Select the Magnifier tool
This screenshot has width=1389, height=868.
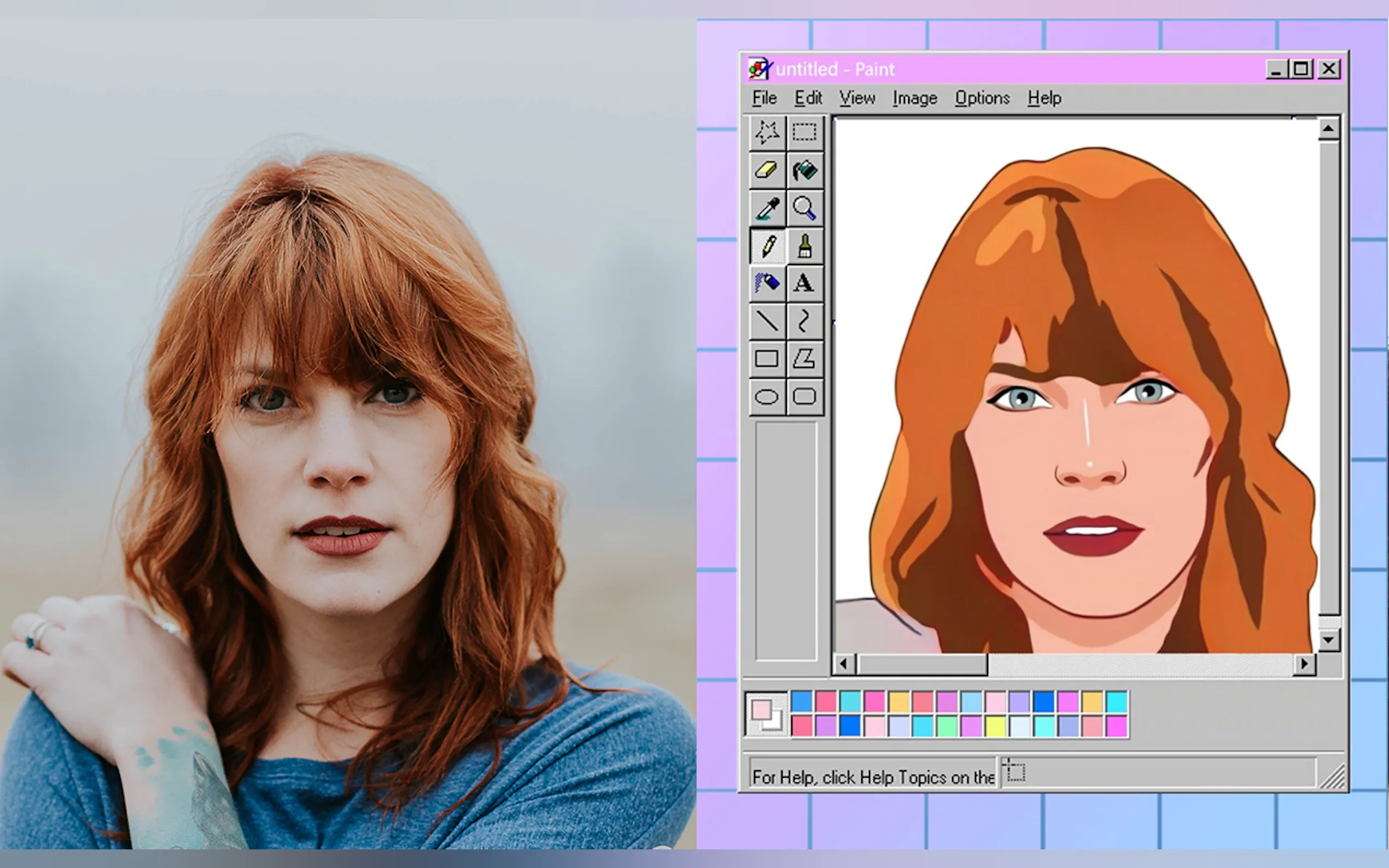804,208
